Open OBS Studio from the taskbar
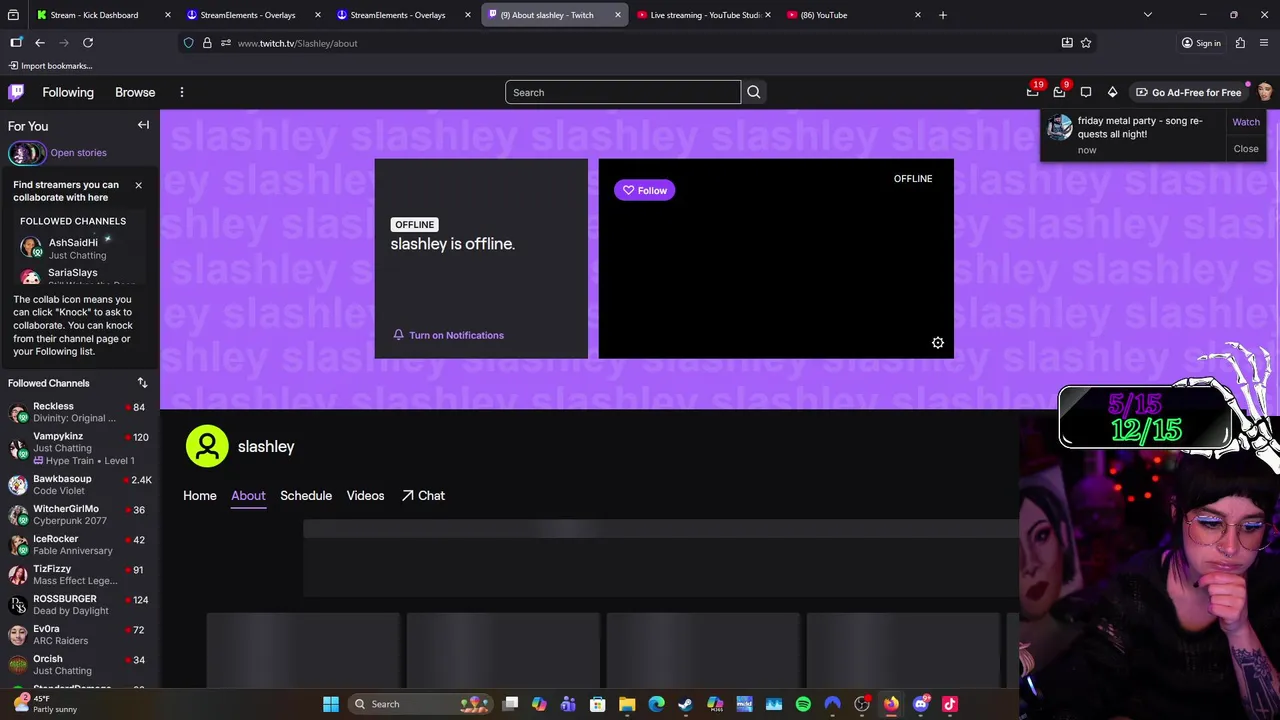 click(861, 704)
